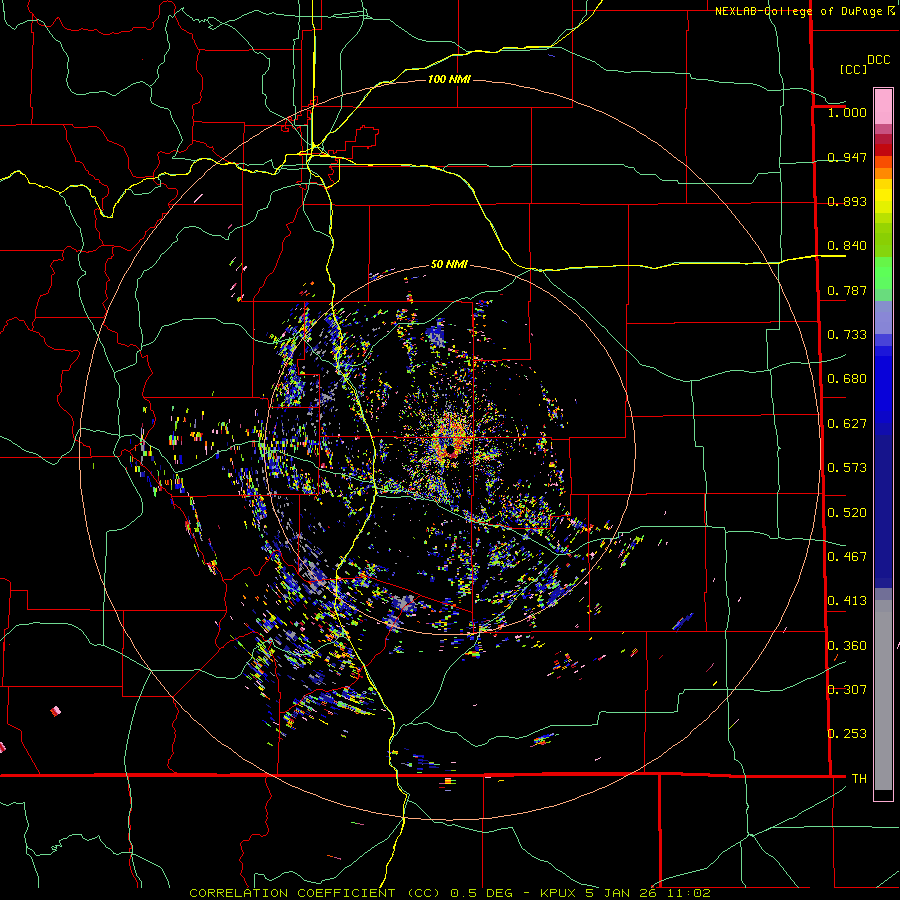Click the DCC label above the color bar
This screenshot has height=900, width=900.
click(x=878, y=60)
